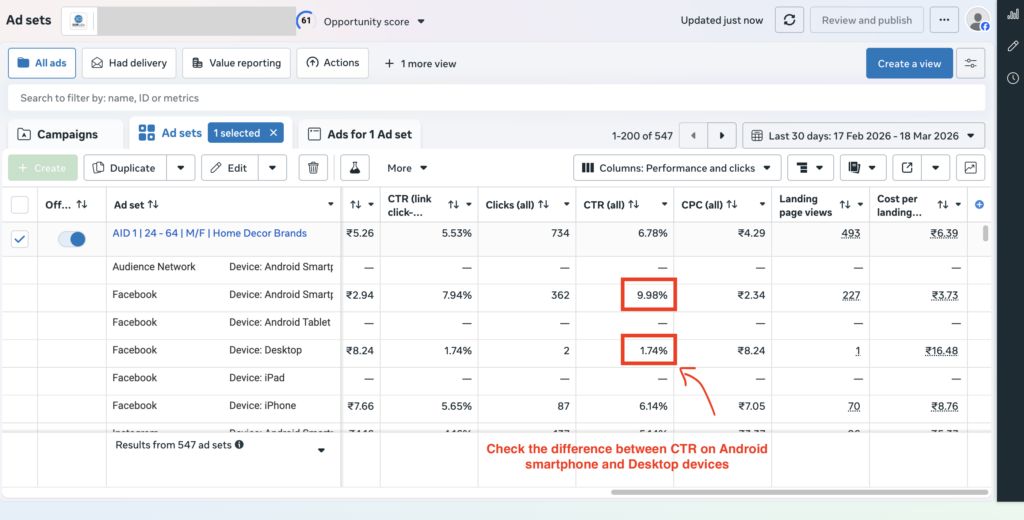Expand the Opportunity score dropdown
The width and height of the screenshot is (1024, 520).
click(374, 21)
